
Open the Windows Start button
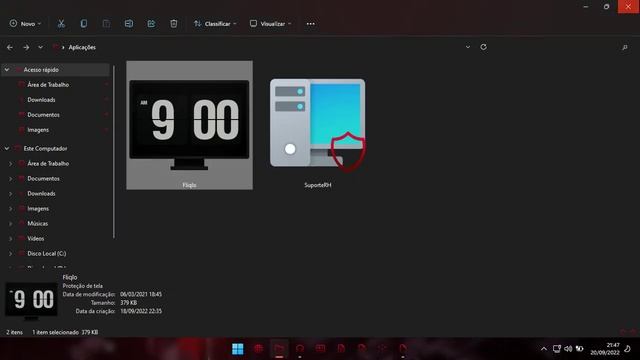pyautogui.click(x=238, y=349)
